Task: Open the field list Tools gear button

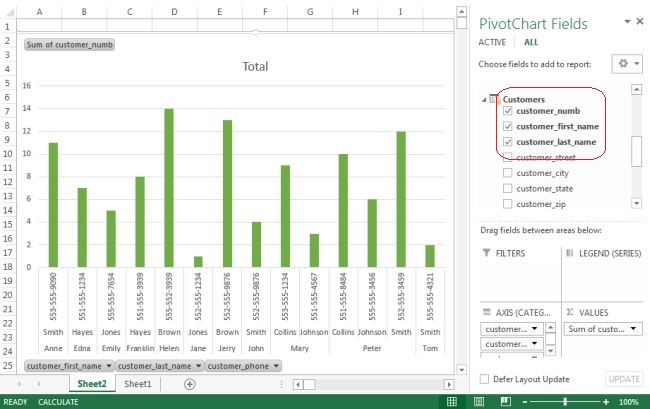Action: point(628,64)
